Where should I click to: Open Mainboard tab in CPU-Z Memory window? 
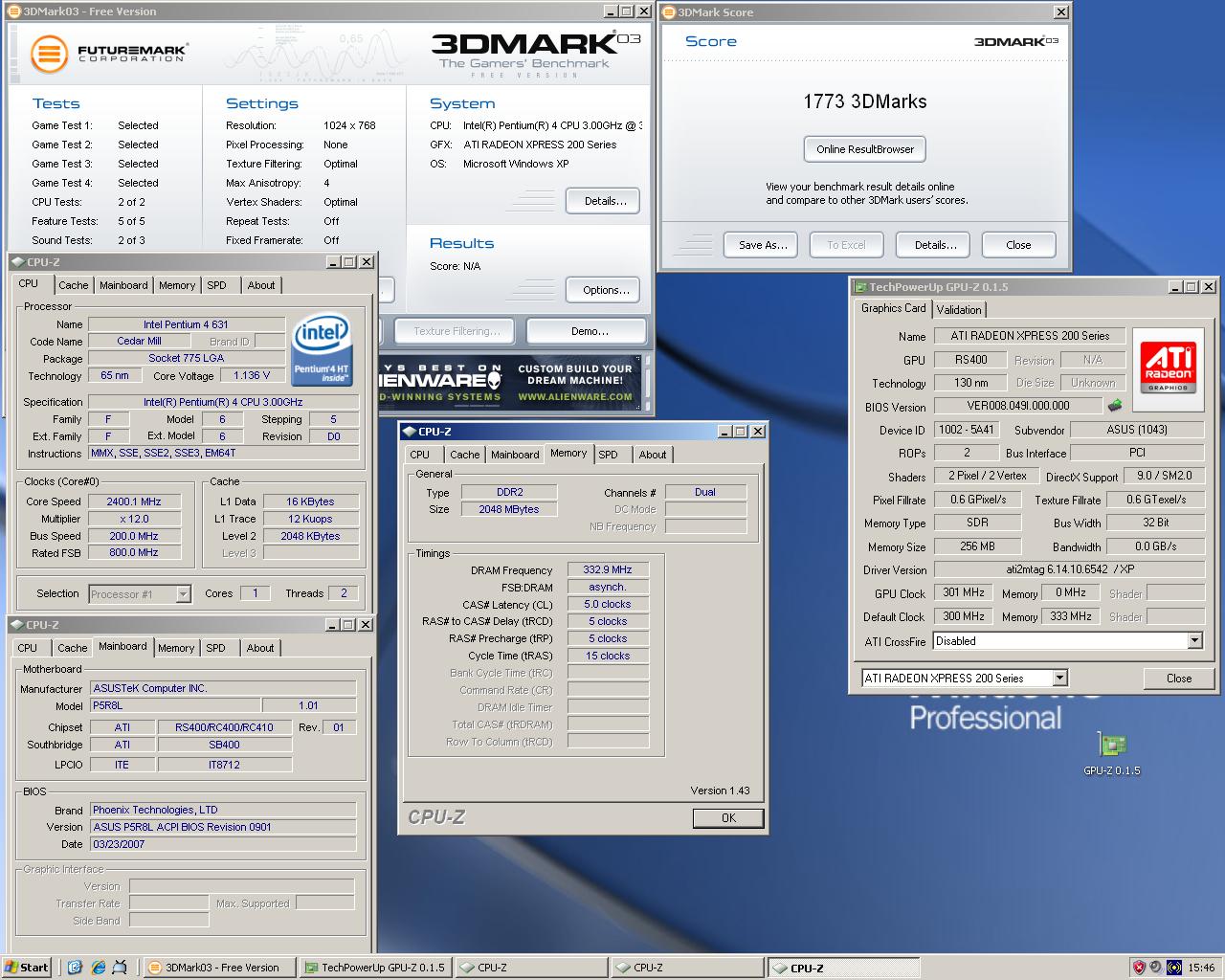[x=515, y=455]
